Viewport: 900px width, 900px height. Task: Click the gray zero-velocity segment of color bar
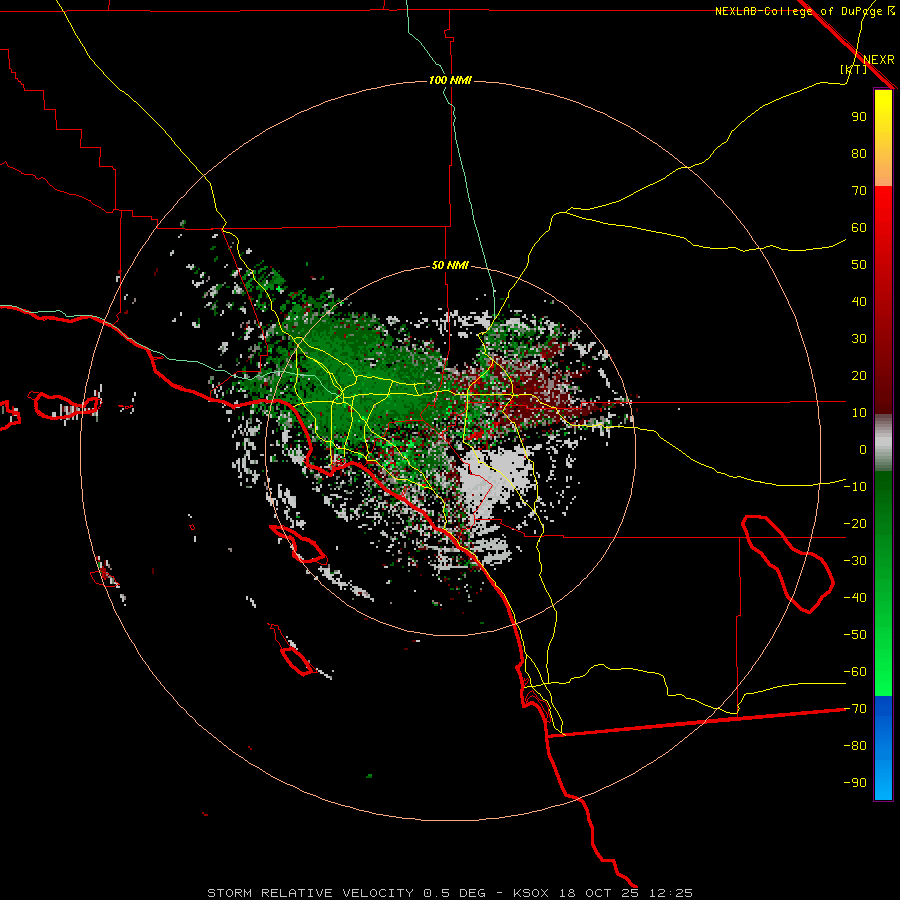[883, 443]
